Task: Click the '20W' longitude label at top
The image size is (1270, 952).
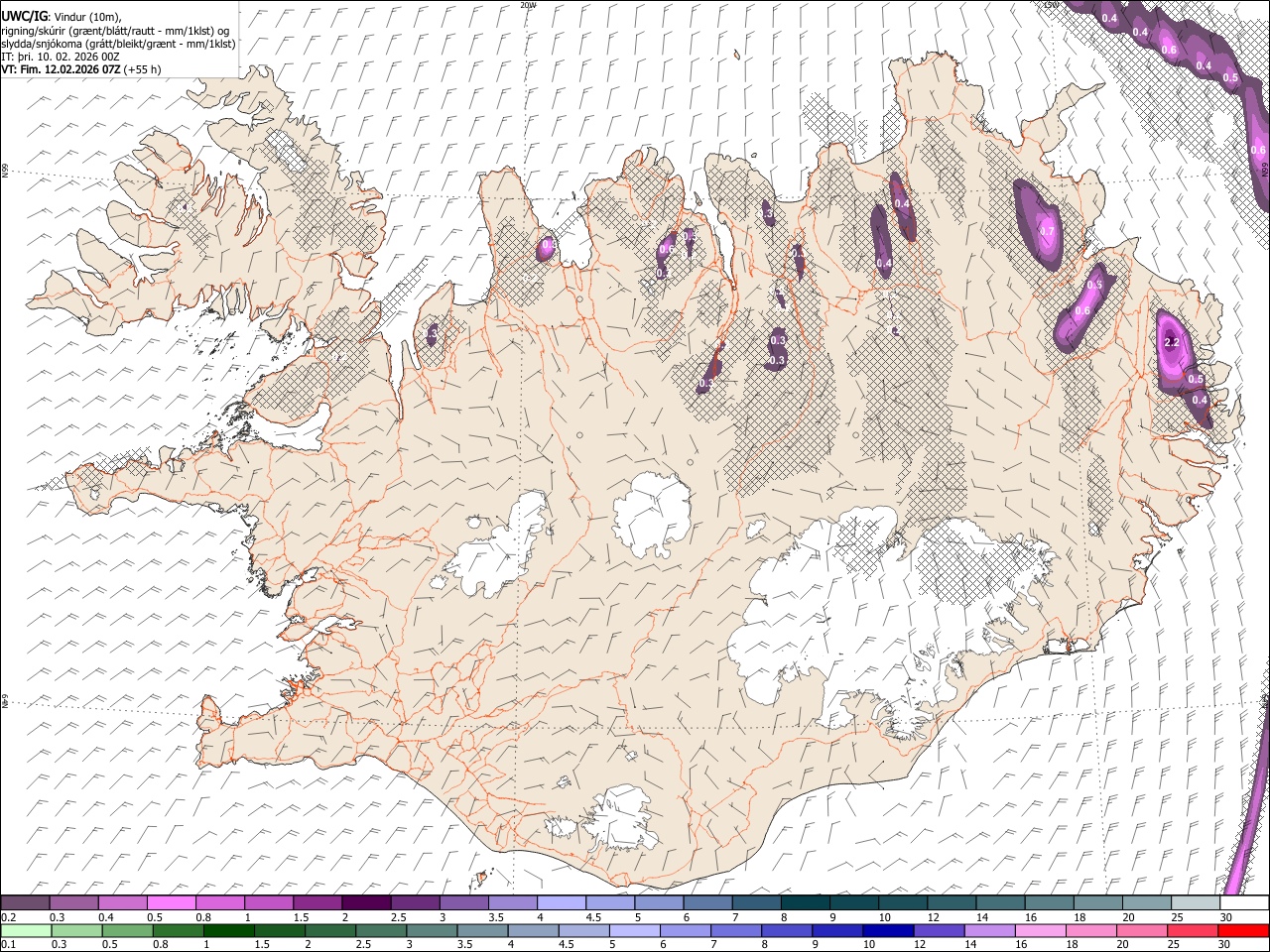Action: click(528, 5)
